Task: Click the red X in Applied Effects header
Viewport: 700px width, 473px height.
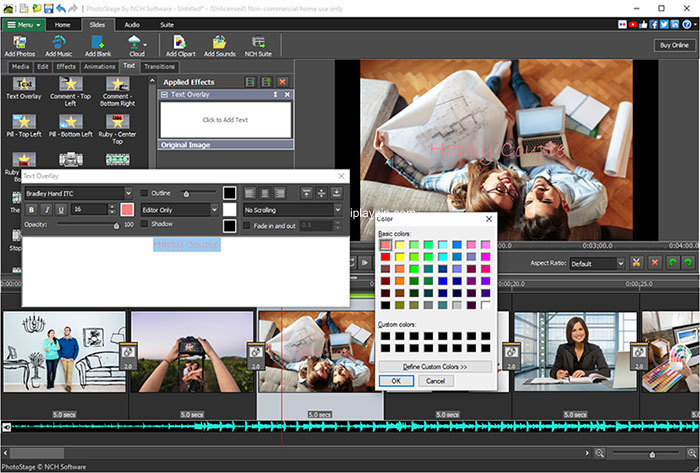Action: (x=282, y=82)
